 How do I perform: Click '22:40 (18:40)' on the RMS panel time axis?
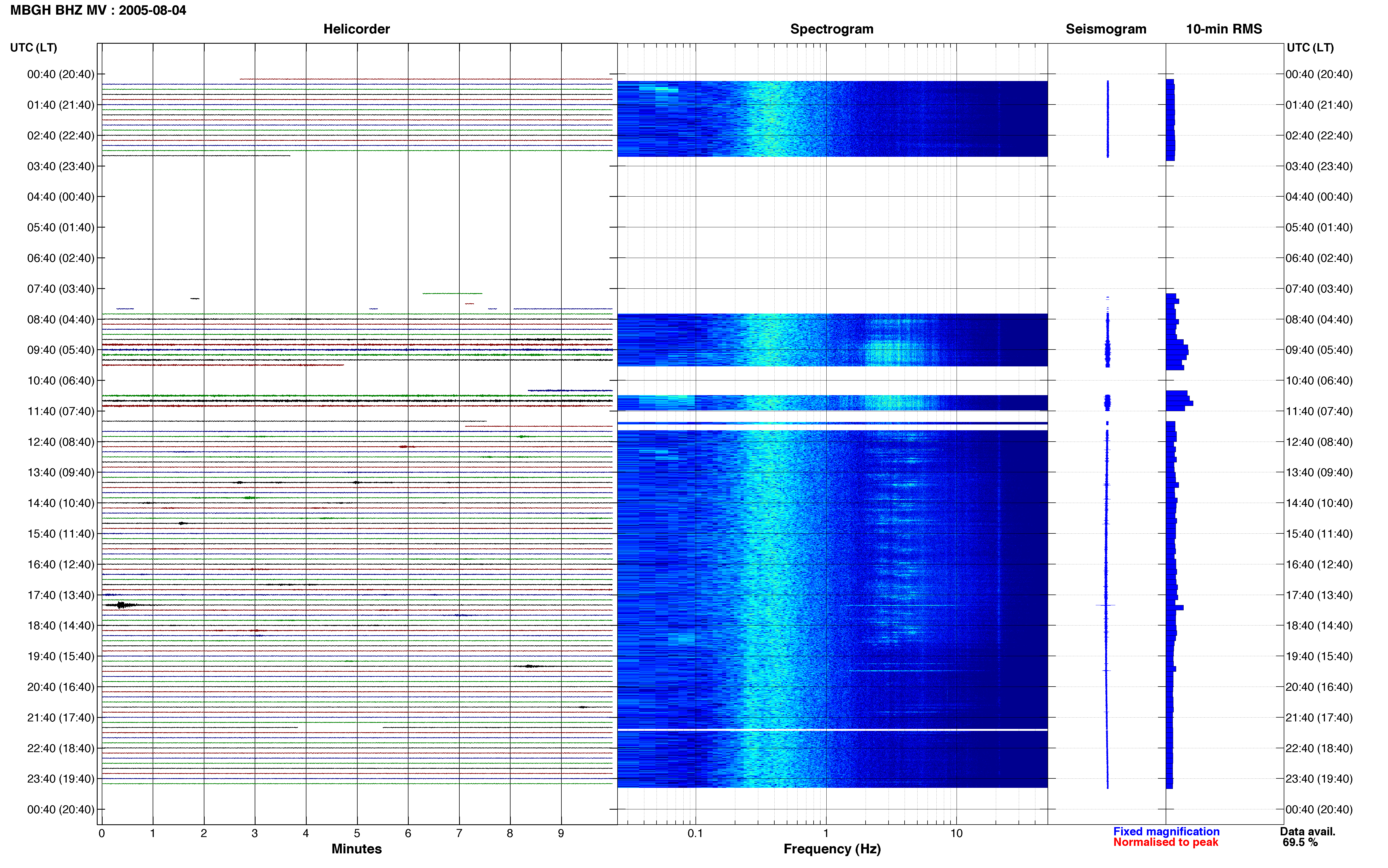(1319, 748)
